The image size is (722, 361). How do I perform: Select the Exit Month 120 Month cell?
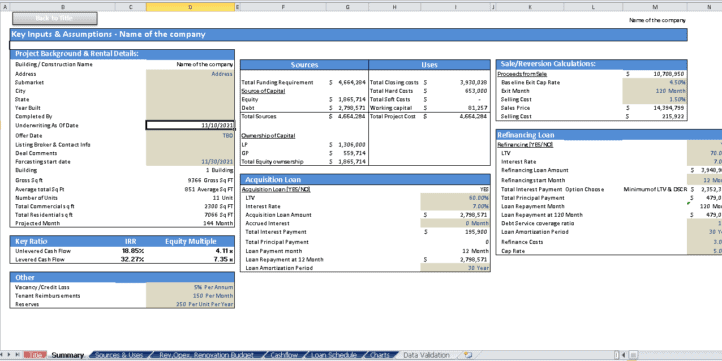[655, 91]
